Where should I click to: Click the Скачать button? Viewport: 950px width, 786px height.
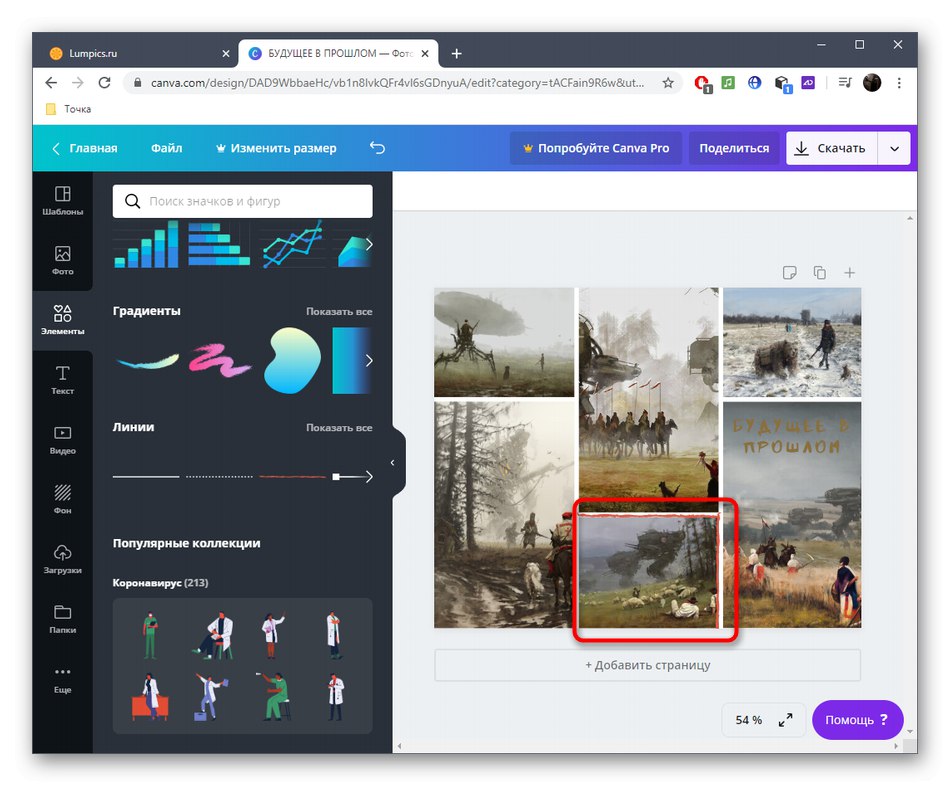pyautogui.click(x=832, y=148)
